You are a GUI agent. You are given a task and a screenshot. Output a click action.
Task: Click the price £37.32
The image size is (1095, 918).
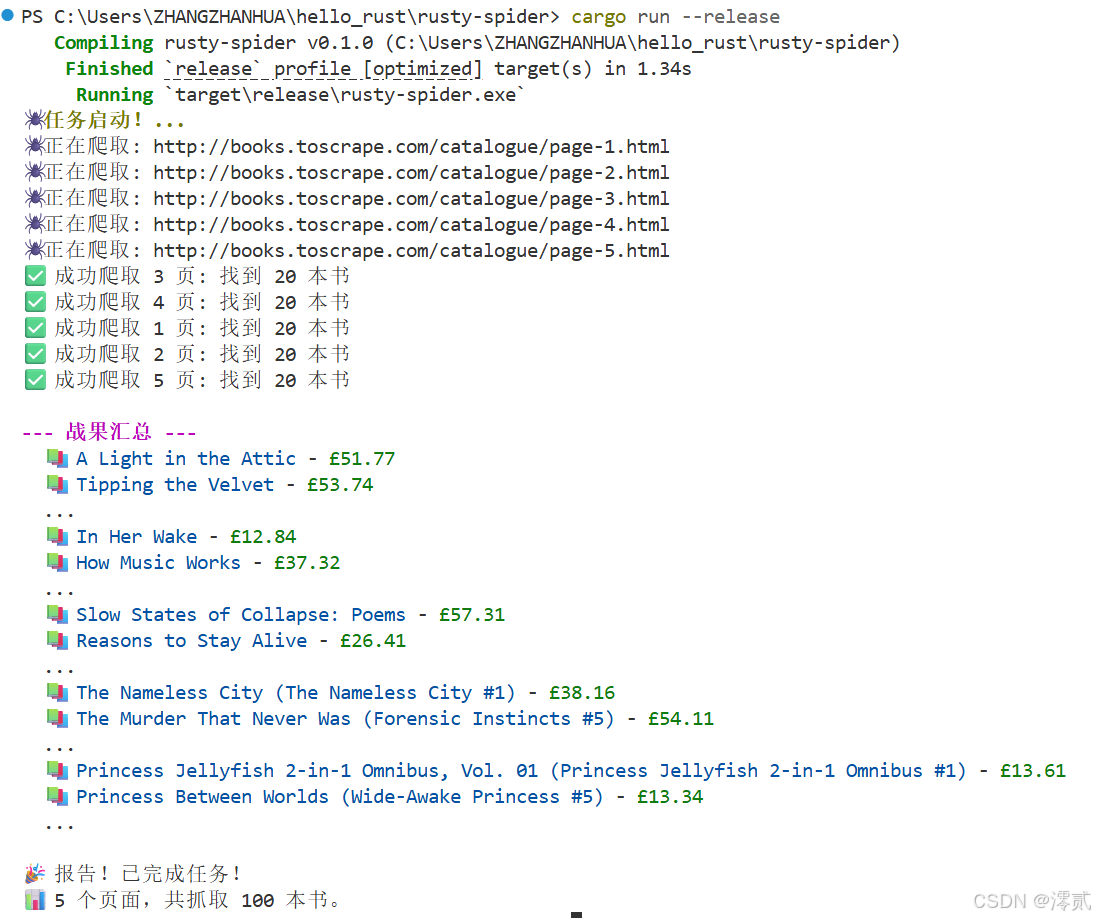click(x=307, y=562)
